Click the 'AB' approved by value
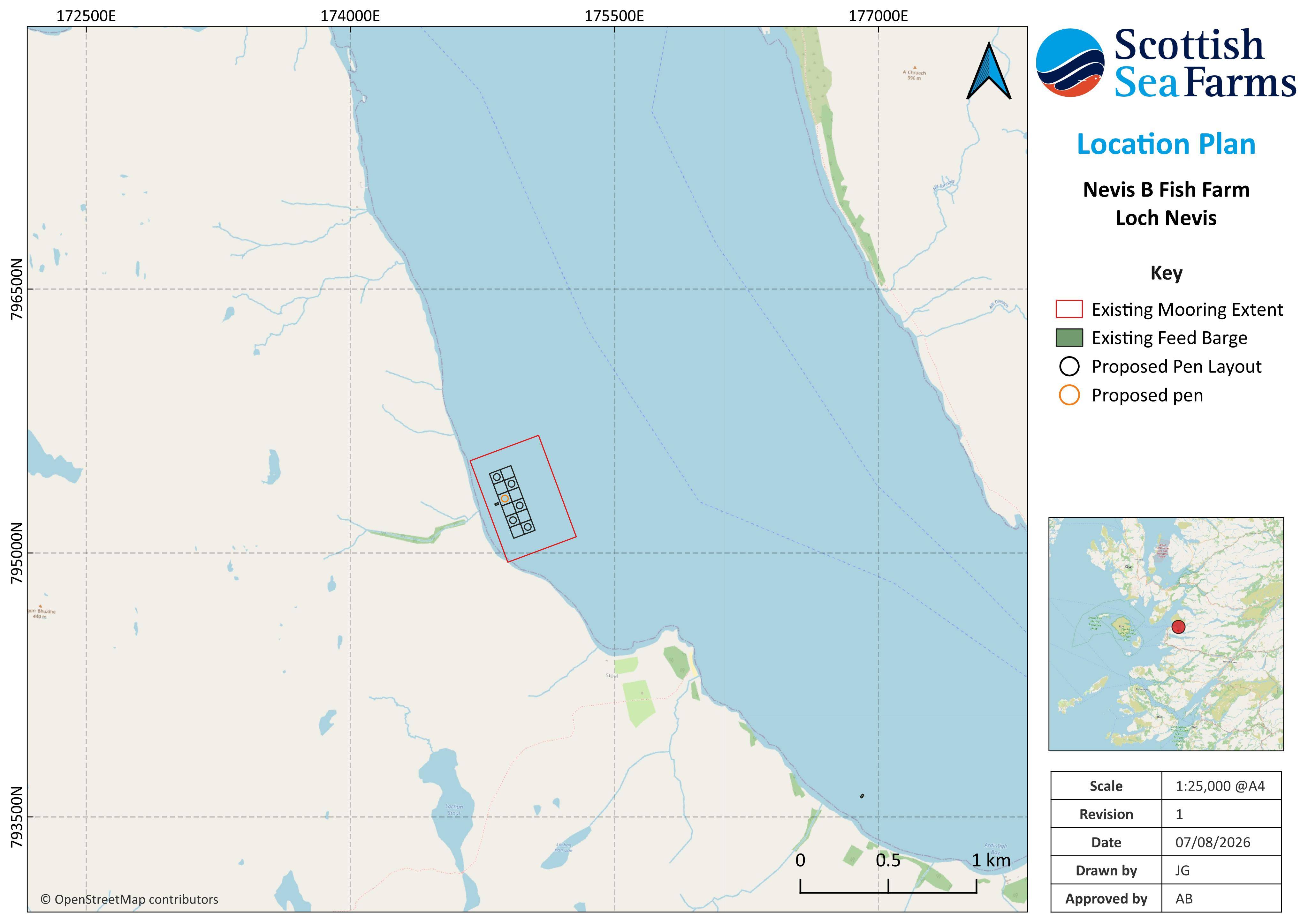The width and height of the screenshot is (1308, 924). (x=1184, y=899)
